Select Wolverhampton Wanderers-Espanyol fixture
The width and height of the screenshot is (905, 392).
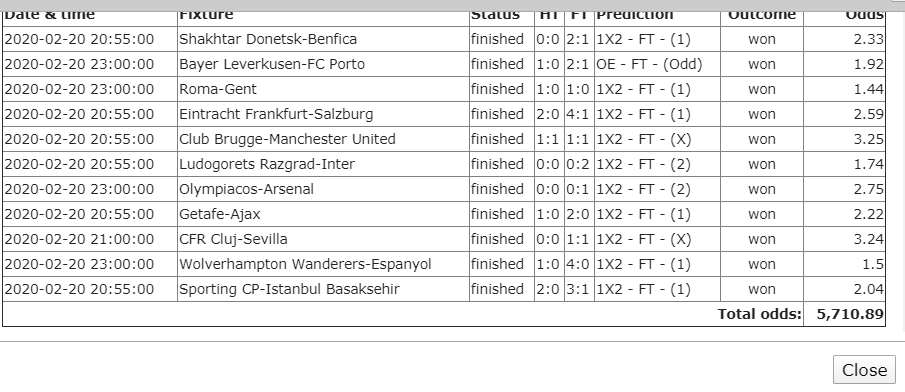click(323, 264)
